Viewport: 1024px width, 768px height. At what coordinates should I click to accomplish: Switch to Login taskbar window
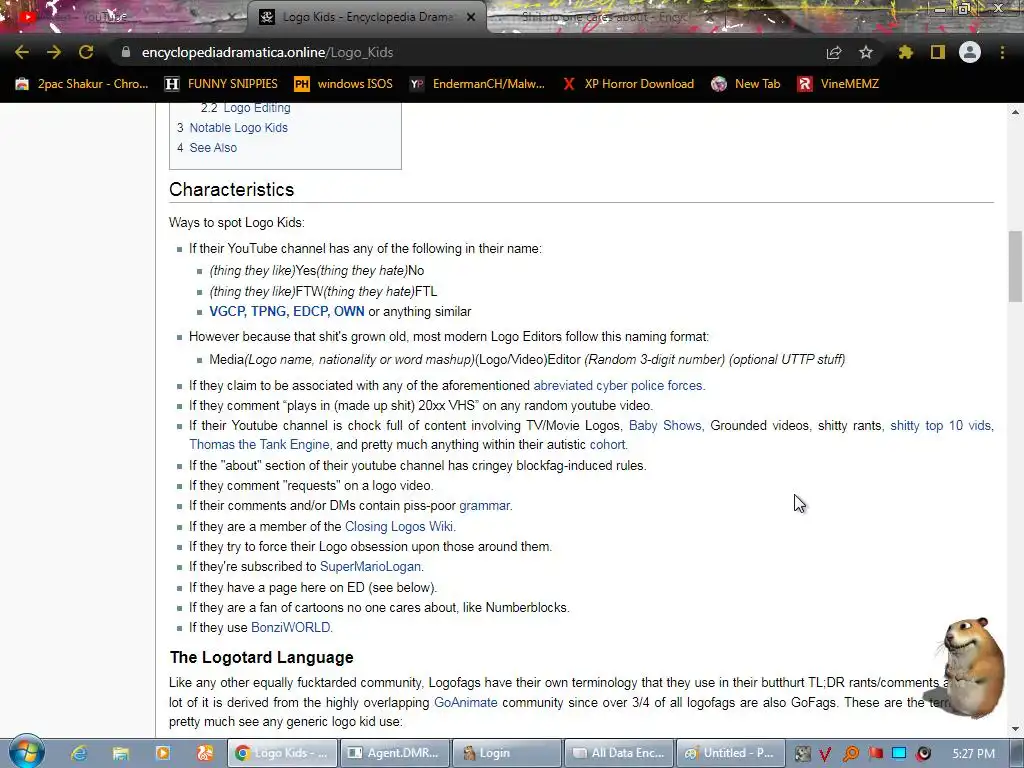506,753
